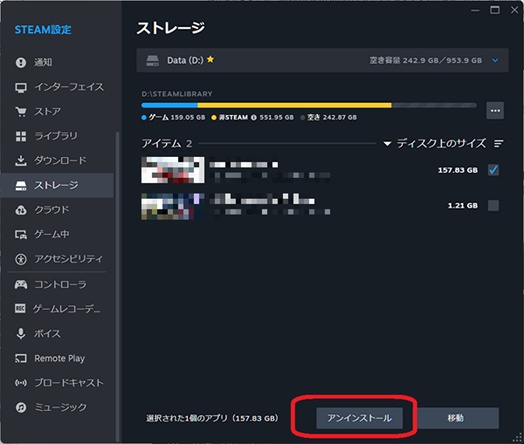The width and height of the screenshot is (524, 444).
Task: Click the disk drive icon in Data (D:) bar
Action: pos(153,60)
